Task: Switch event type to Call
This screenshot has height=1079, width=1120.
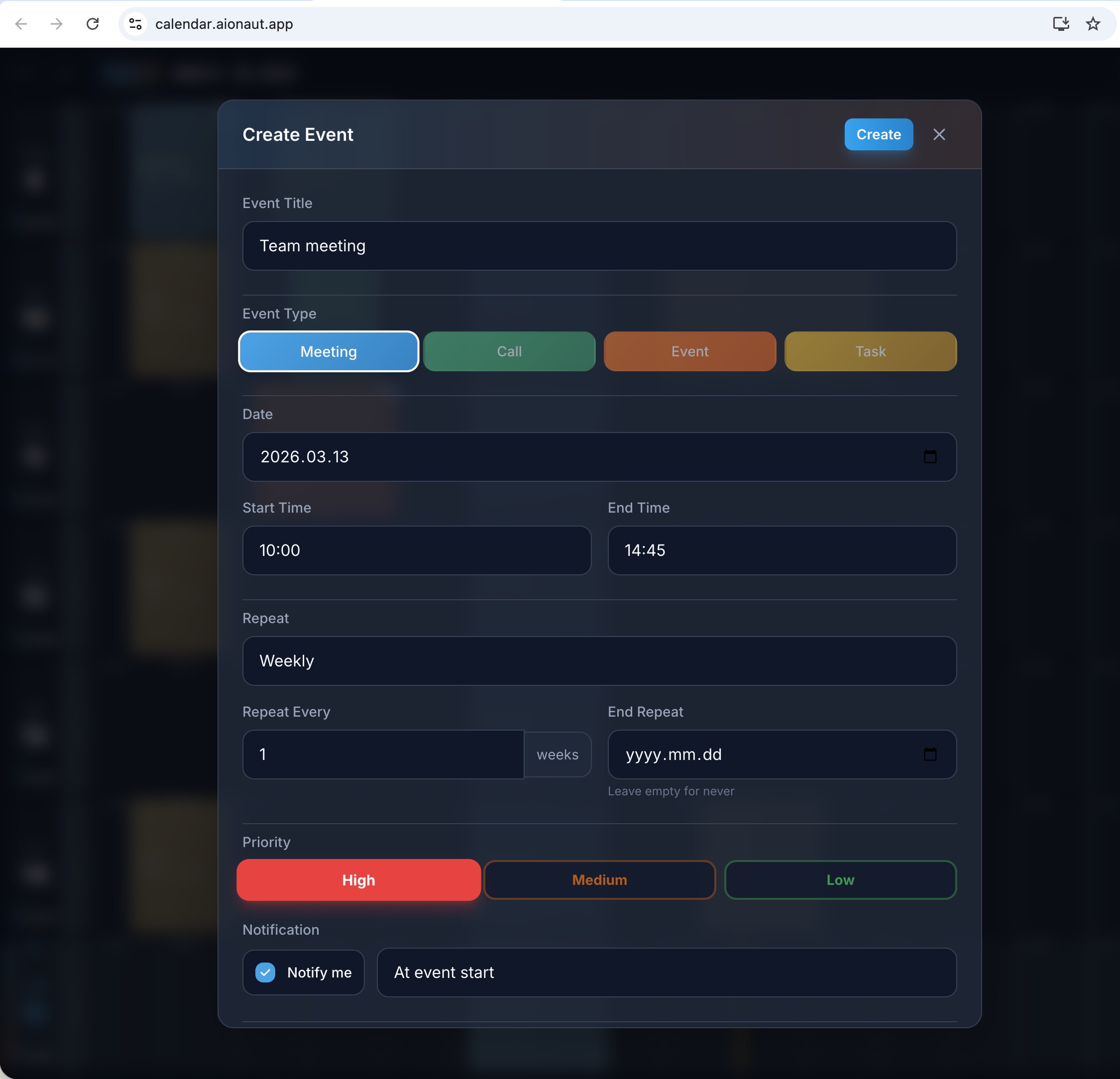Action: point(509,351)
